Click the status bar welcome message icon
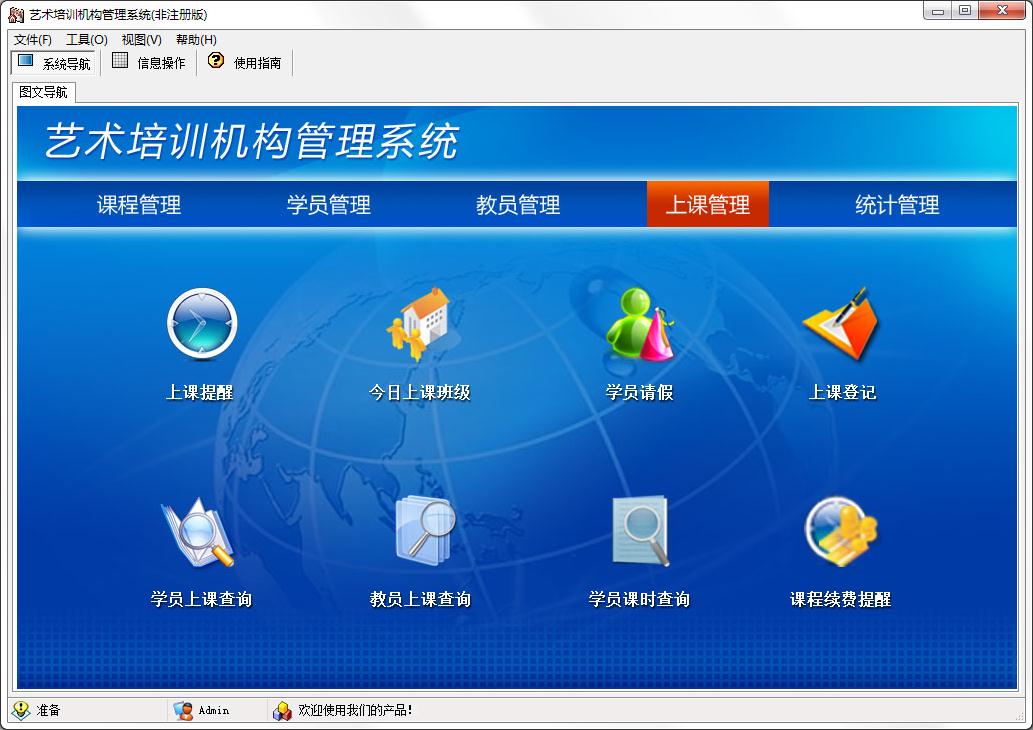 click(282, 710)
